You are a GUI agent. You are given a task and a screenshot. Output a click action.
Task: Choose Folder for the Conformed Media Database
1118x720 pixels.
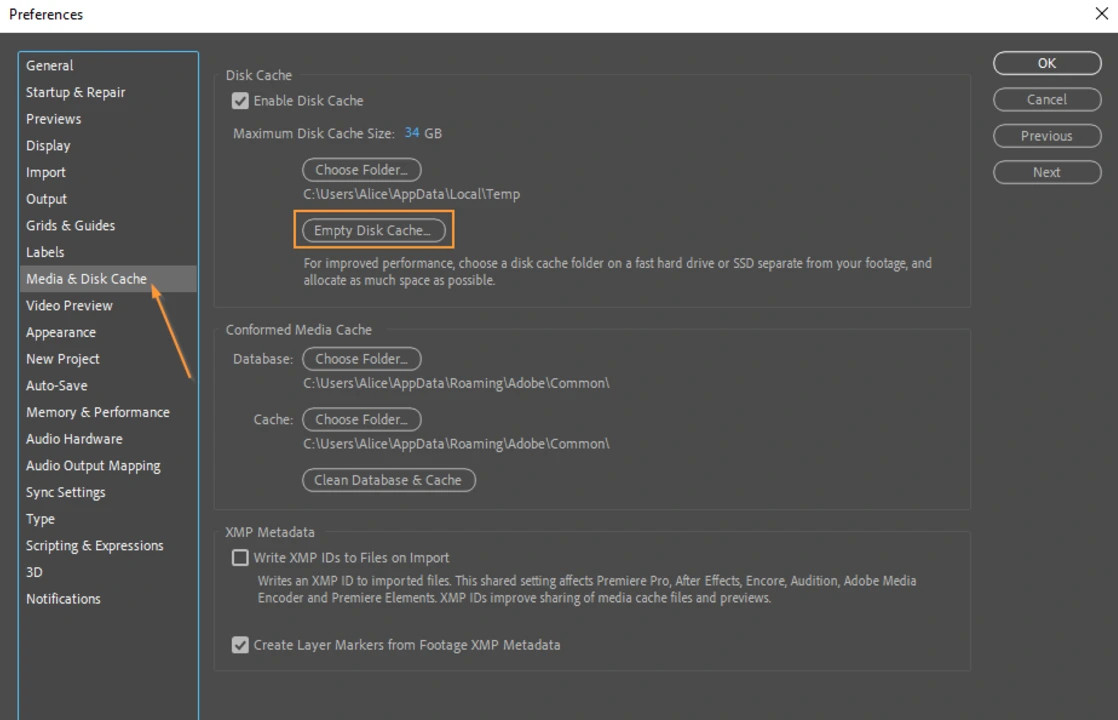tap(361, 359)
